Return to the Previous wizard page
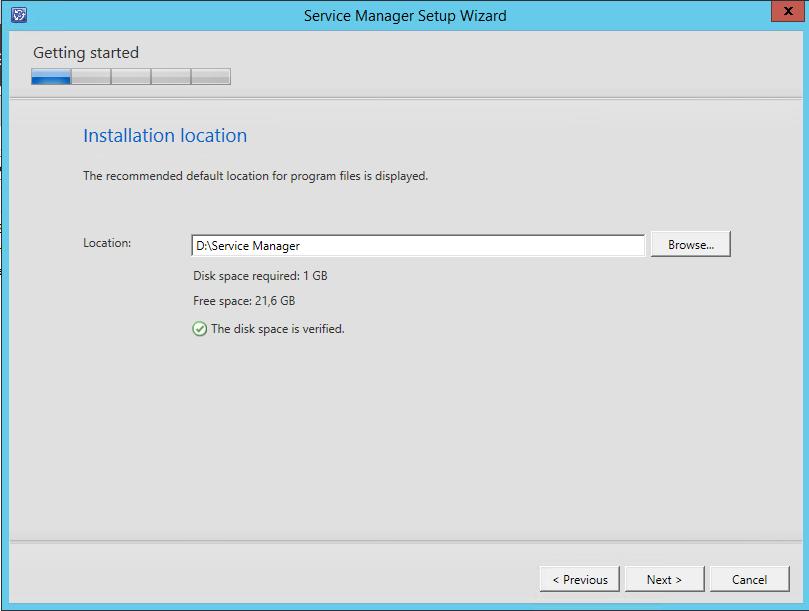This screenshot has width=809, height=611. 580,580
